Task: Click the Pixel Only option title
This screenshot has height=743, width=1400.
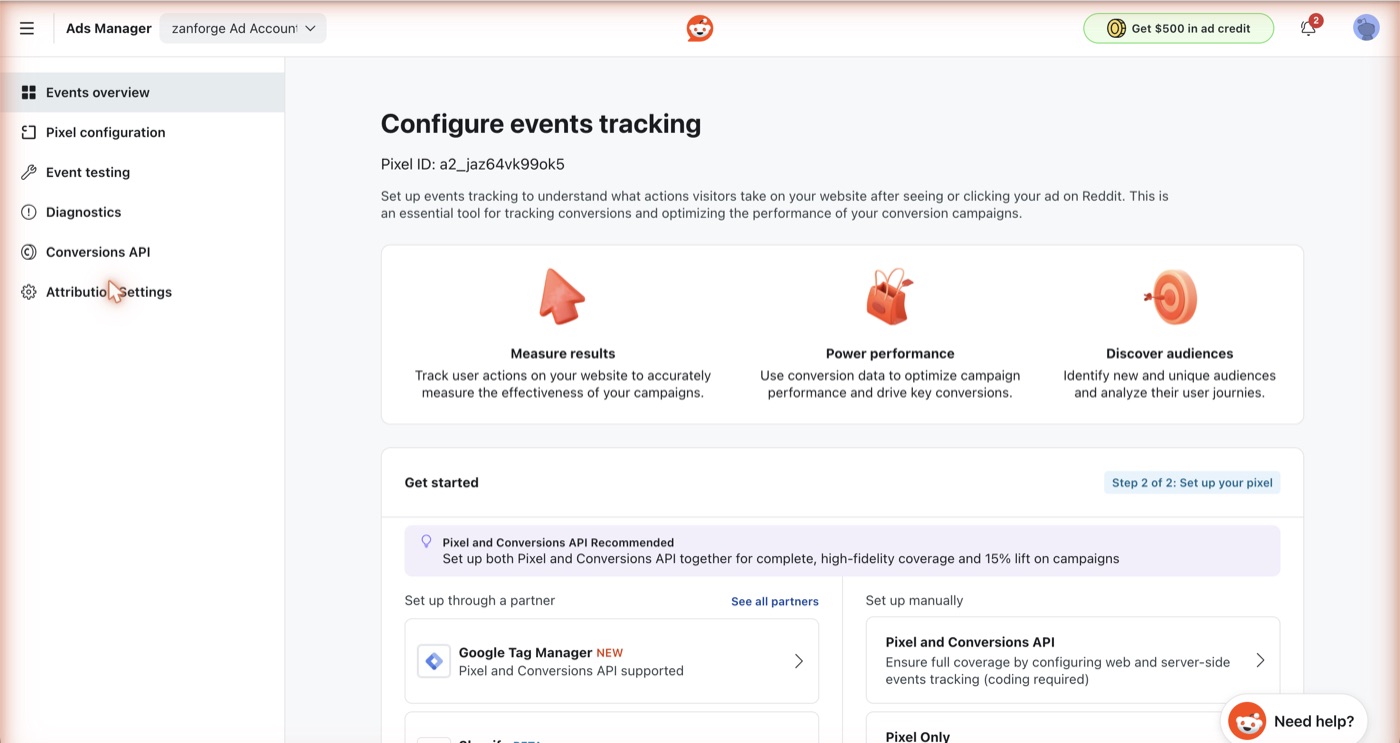Action: click(918, 736)
